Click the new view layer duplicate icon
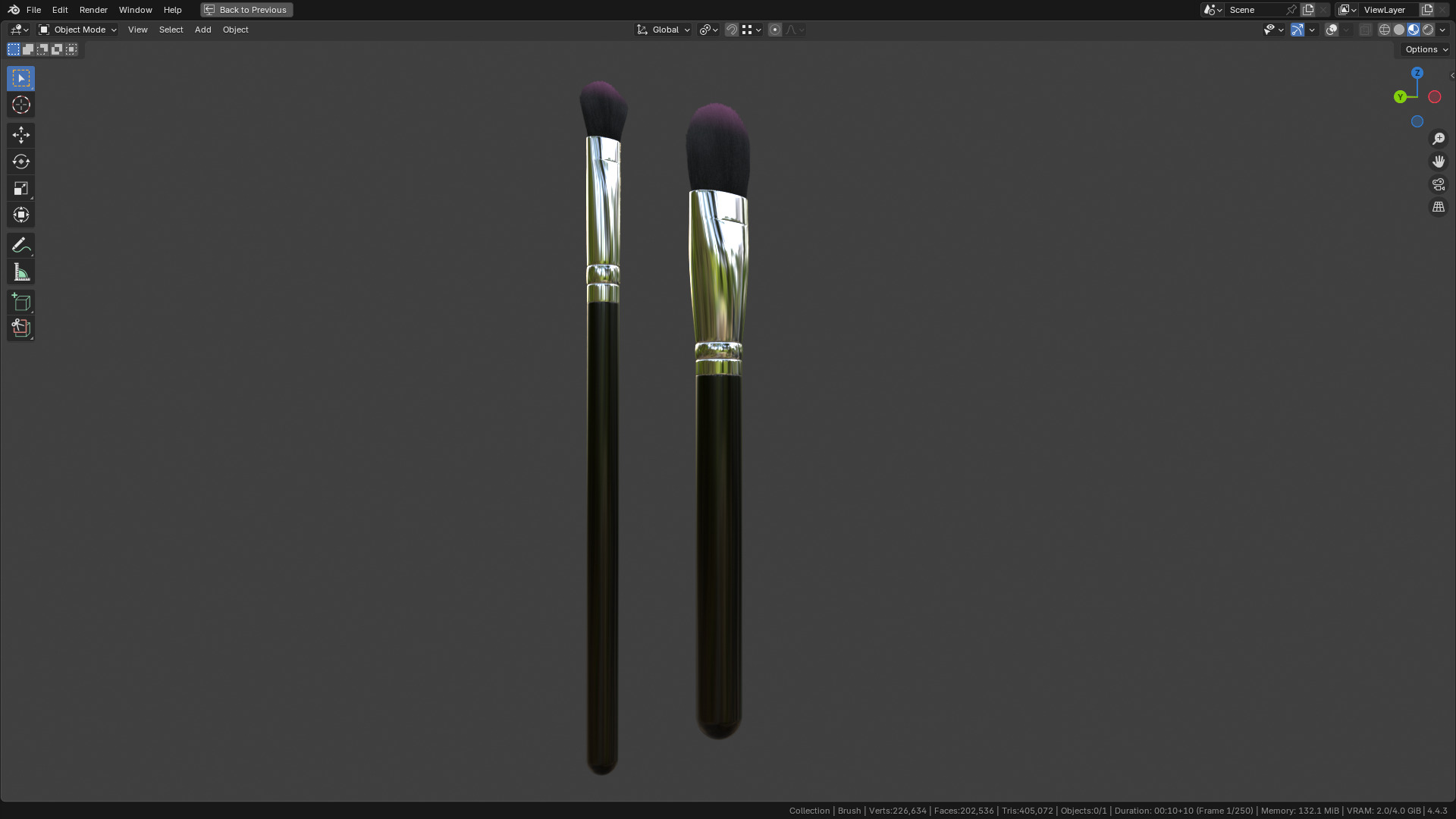Screen dimensions: 1456x819 pos(1427,10)
